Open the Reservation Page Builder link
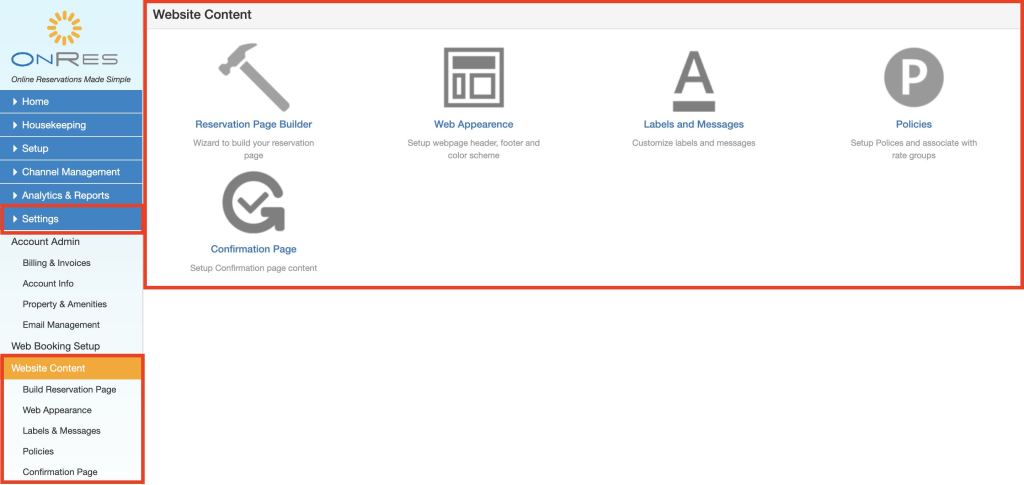The width and height of the screenshot is (1024, 485). pos(253,125)
